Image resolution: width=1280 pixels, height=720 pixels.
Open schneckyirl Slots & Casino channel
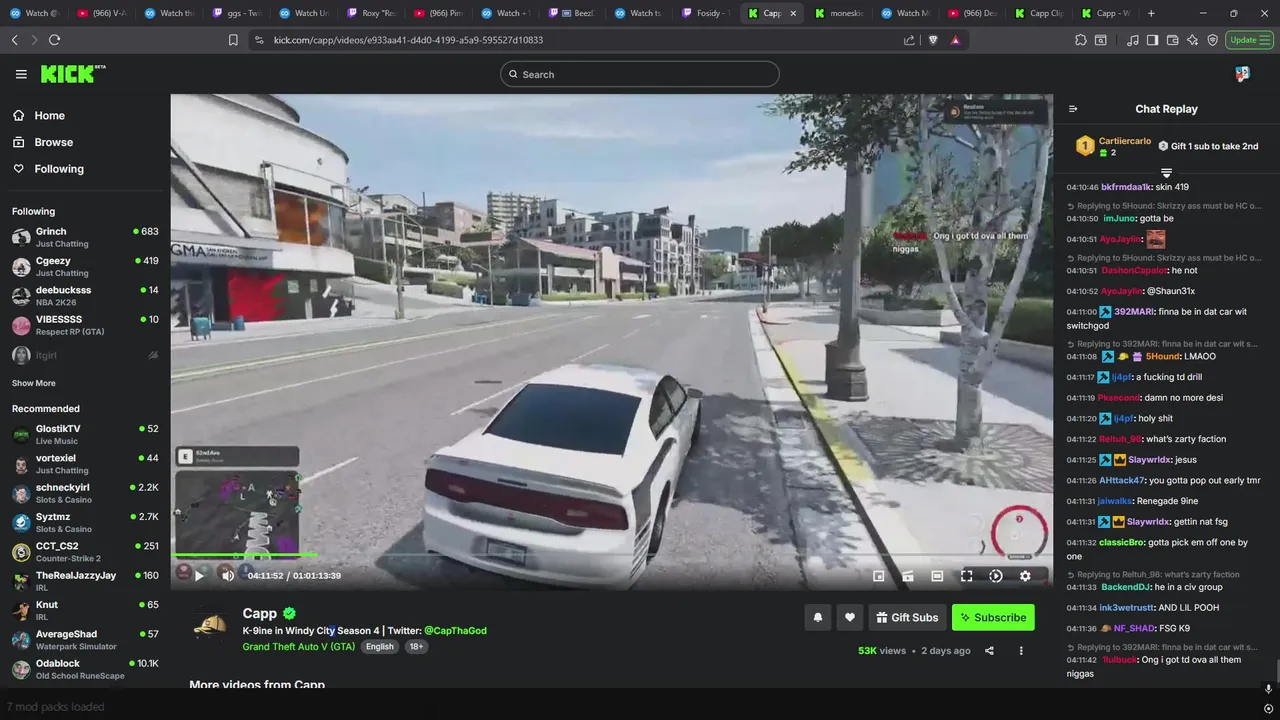(85, 493)
